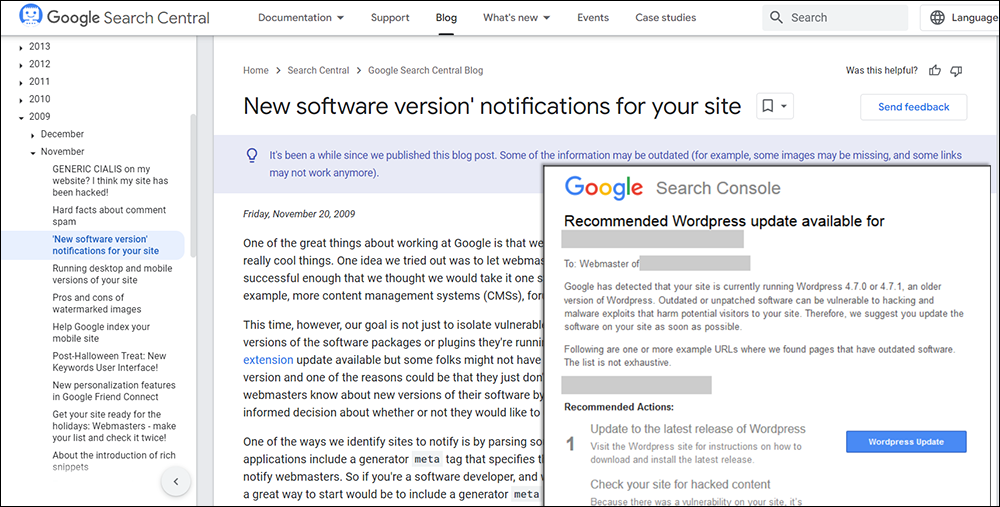Click the Search Central breadcrumb link

[318, 71]
